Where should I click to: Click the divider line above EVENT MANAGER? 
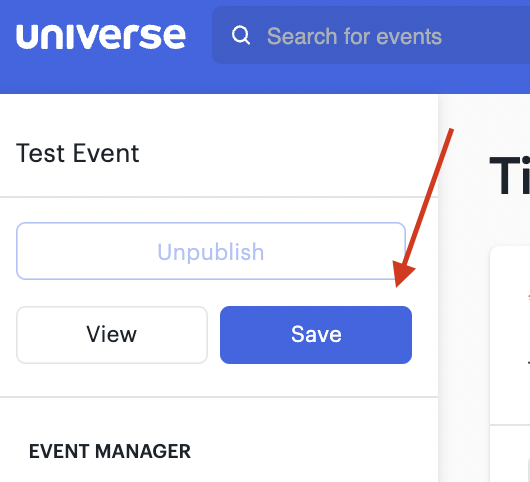(x=219, y=397)
